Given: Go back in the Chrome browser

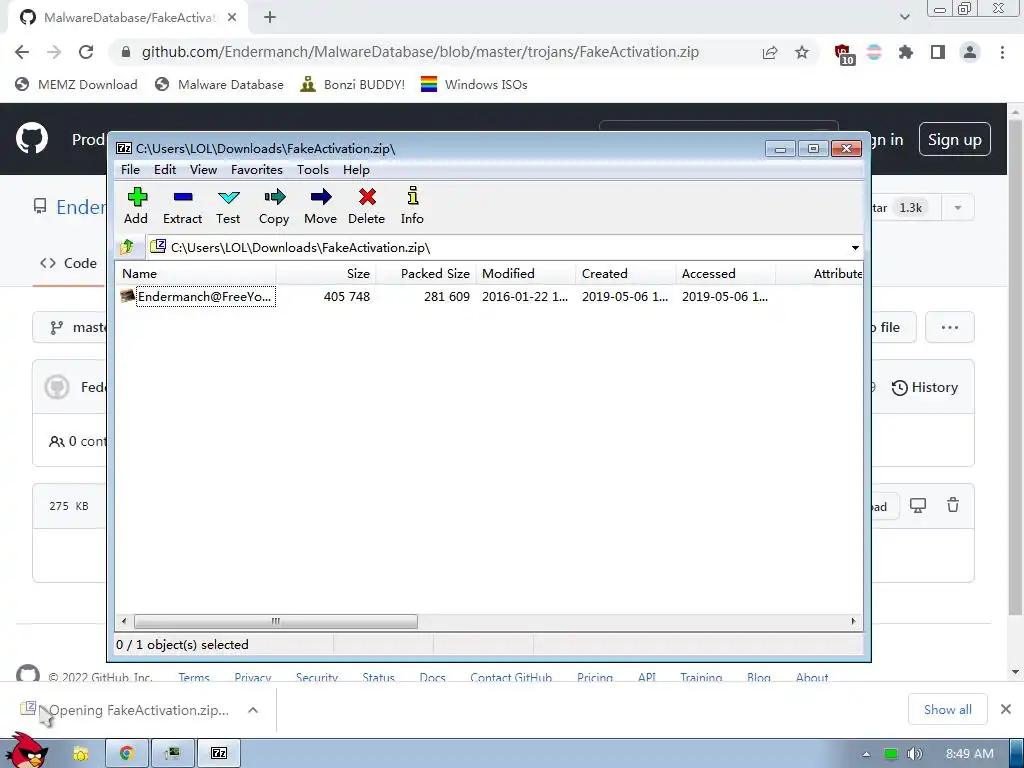Looking at the screenshot, I should click(x=22, y=52).
